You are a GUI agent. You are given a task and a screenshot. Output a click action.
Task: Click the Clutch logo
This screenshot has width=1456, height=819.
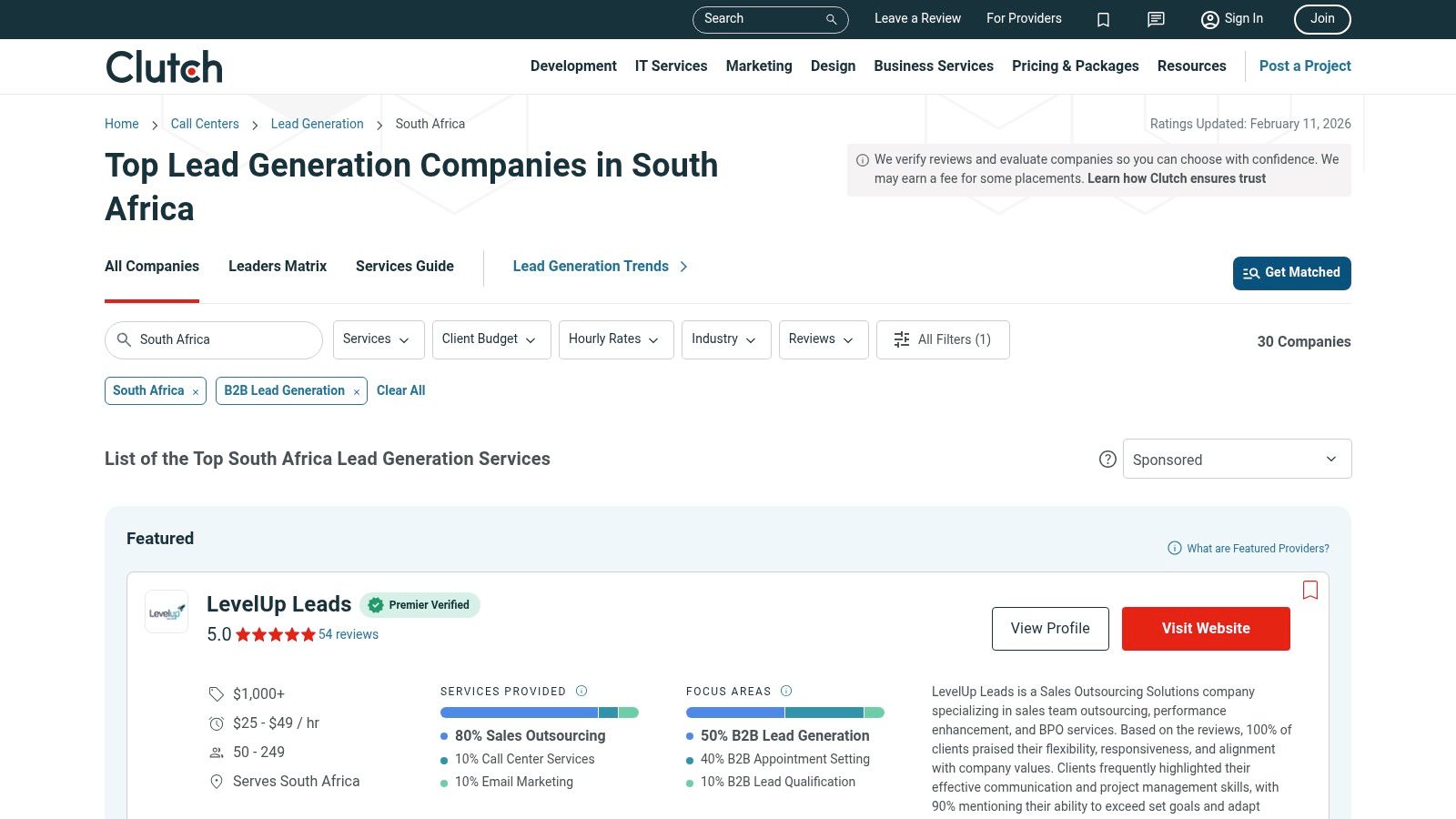164,66
